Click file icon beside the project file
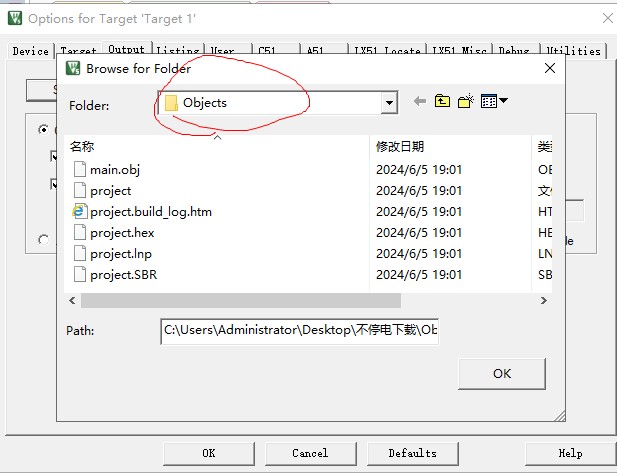This screenshot has width=617, height=475. pyautogui.click(x=80, y=190)
